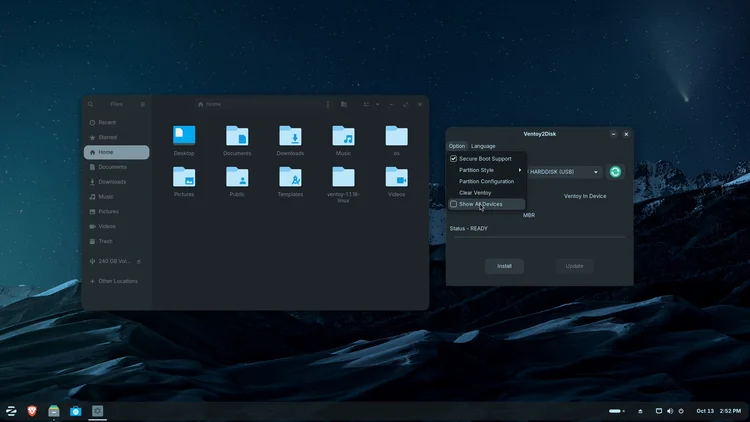Click the Ventoy progress bar
The height and width of the screenshot is (422, 750).
[x=540, y=237]
